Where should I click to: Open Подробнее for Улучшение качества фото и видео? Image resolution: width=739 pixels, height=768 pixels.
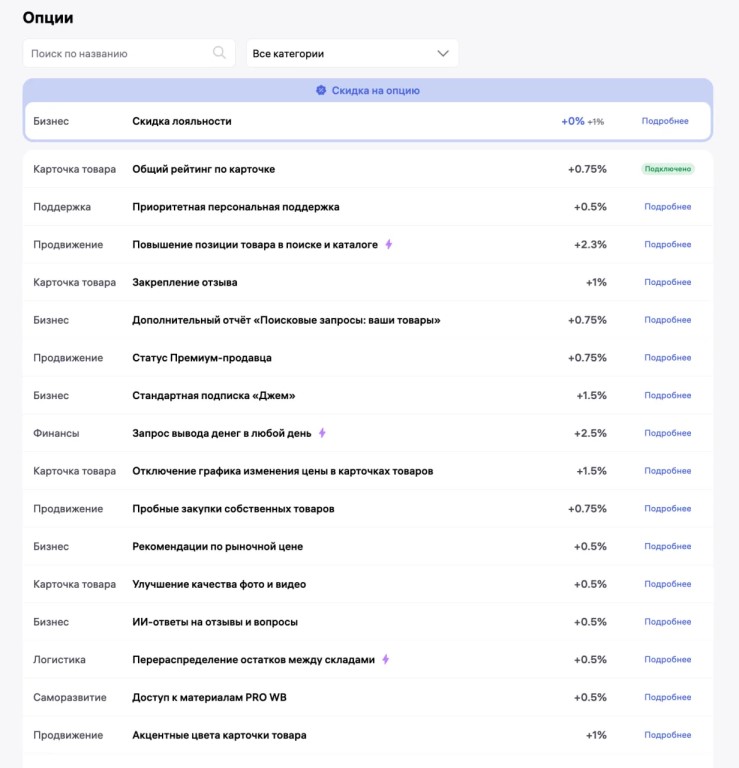pos(667,584)
